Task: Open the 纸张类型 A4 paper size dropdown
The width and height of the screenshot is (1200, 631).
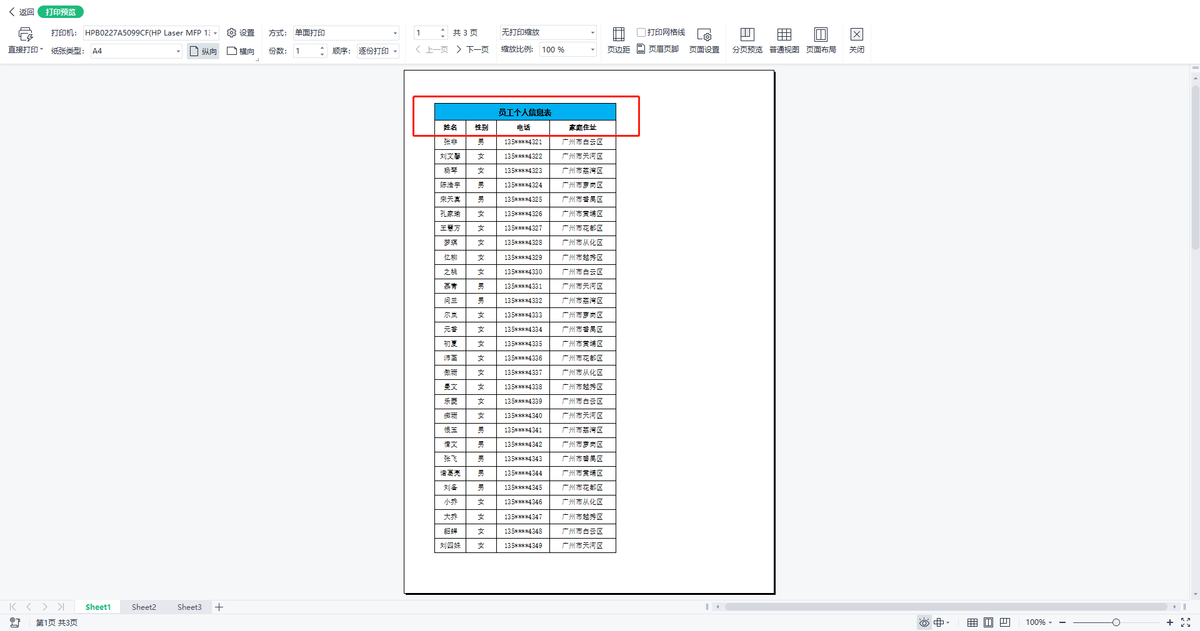Action: point(177,50)
